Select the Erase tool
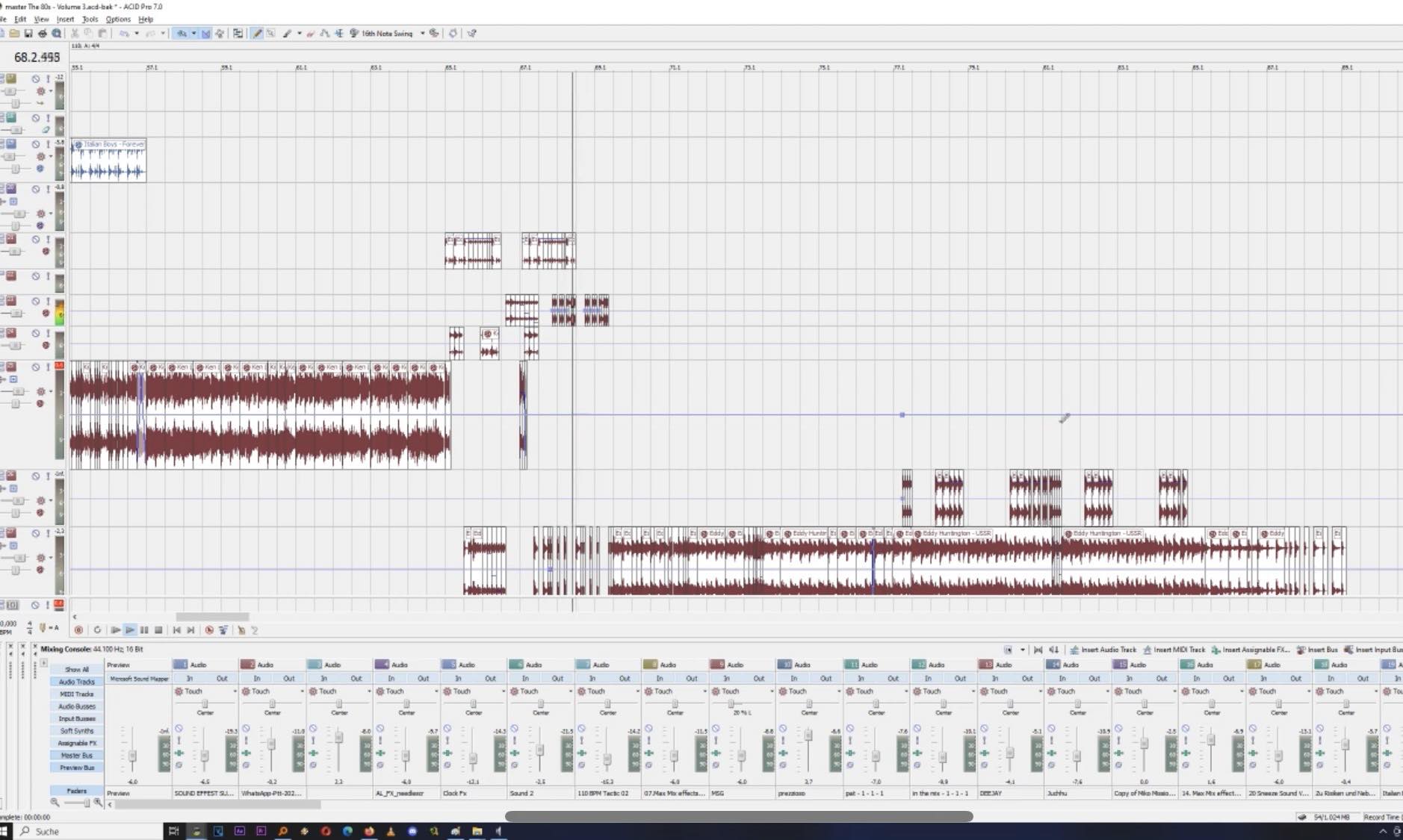Image resolution: width=1403 pixels, height=840 pixels. pyautogui.click(x=311, y=34)
